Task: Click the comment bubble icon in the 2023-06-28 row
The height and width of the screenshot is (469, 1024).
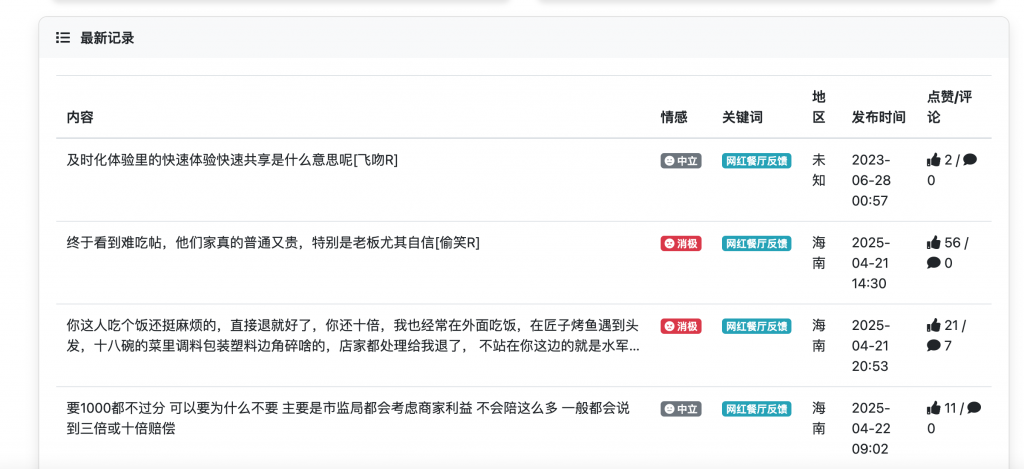Action: [x=970, y=159]
